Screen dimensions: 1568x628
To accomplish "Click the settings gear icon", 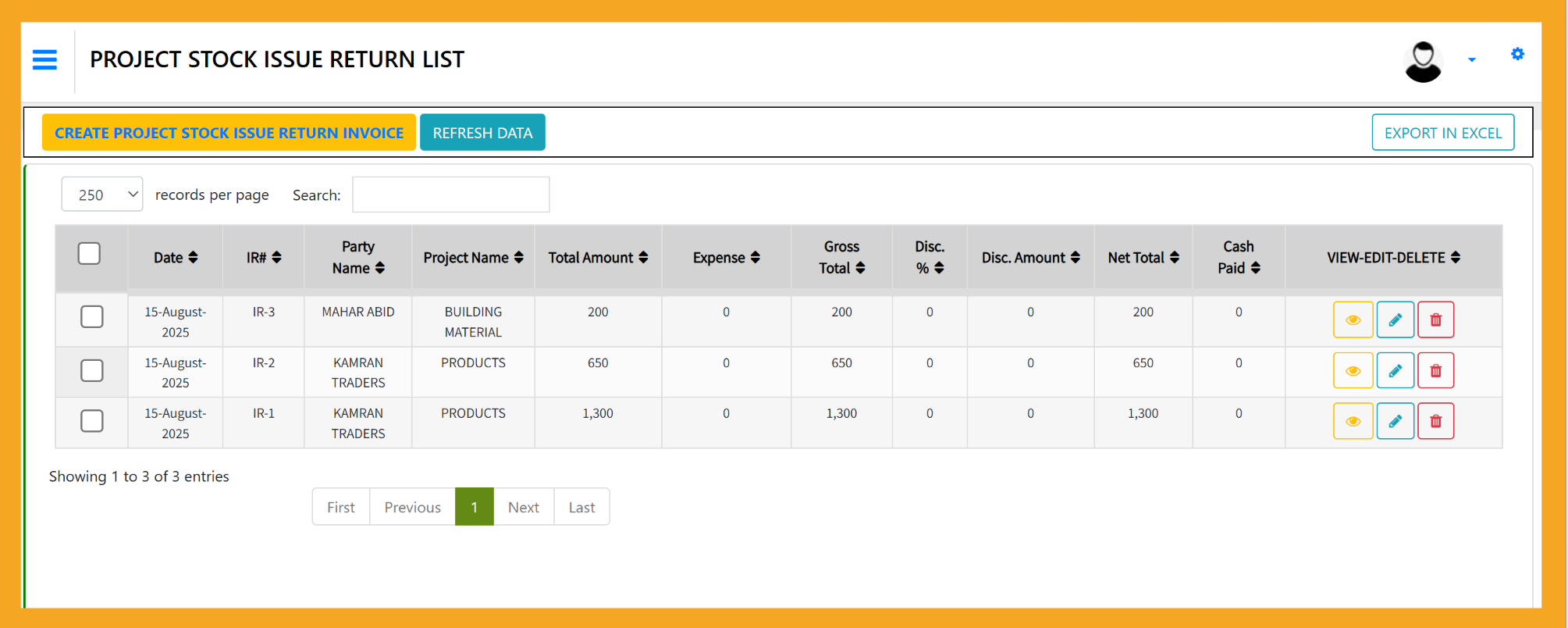I will 1517,54.
